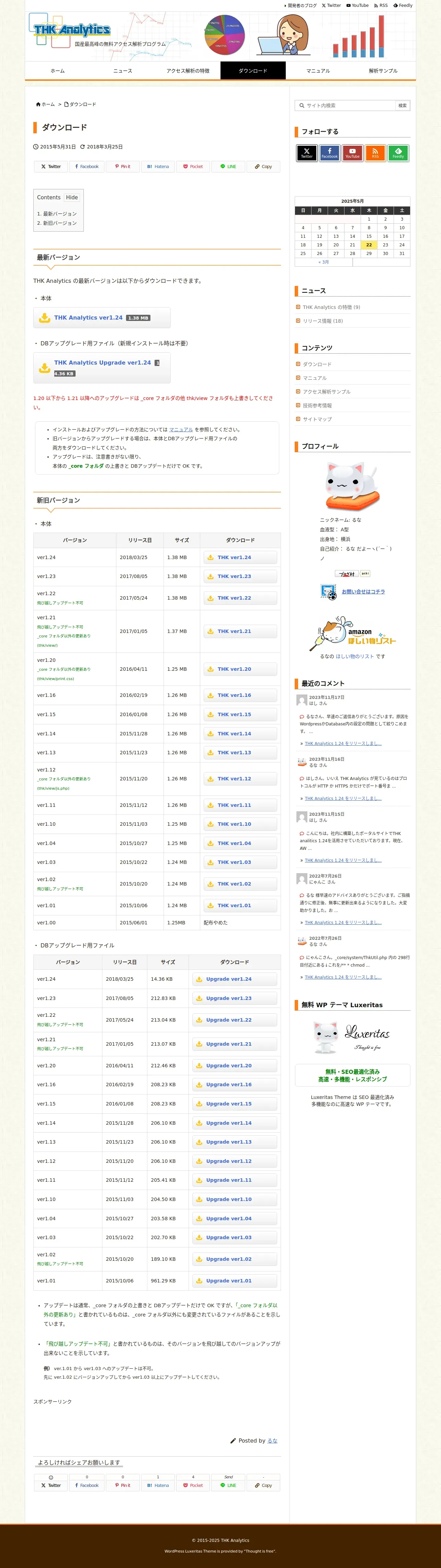The image size is (441, 1568).
Task: Share via LINE button under post date
Action: tap(228, 167)
